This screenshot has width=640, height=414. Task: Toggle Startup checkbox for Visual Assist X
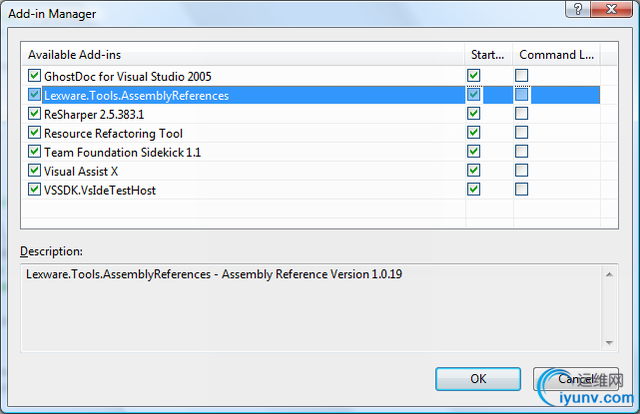point(473,170)
